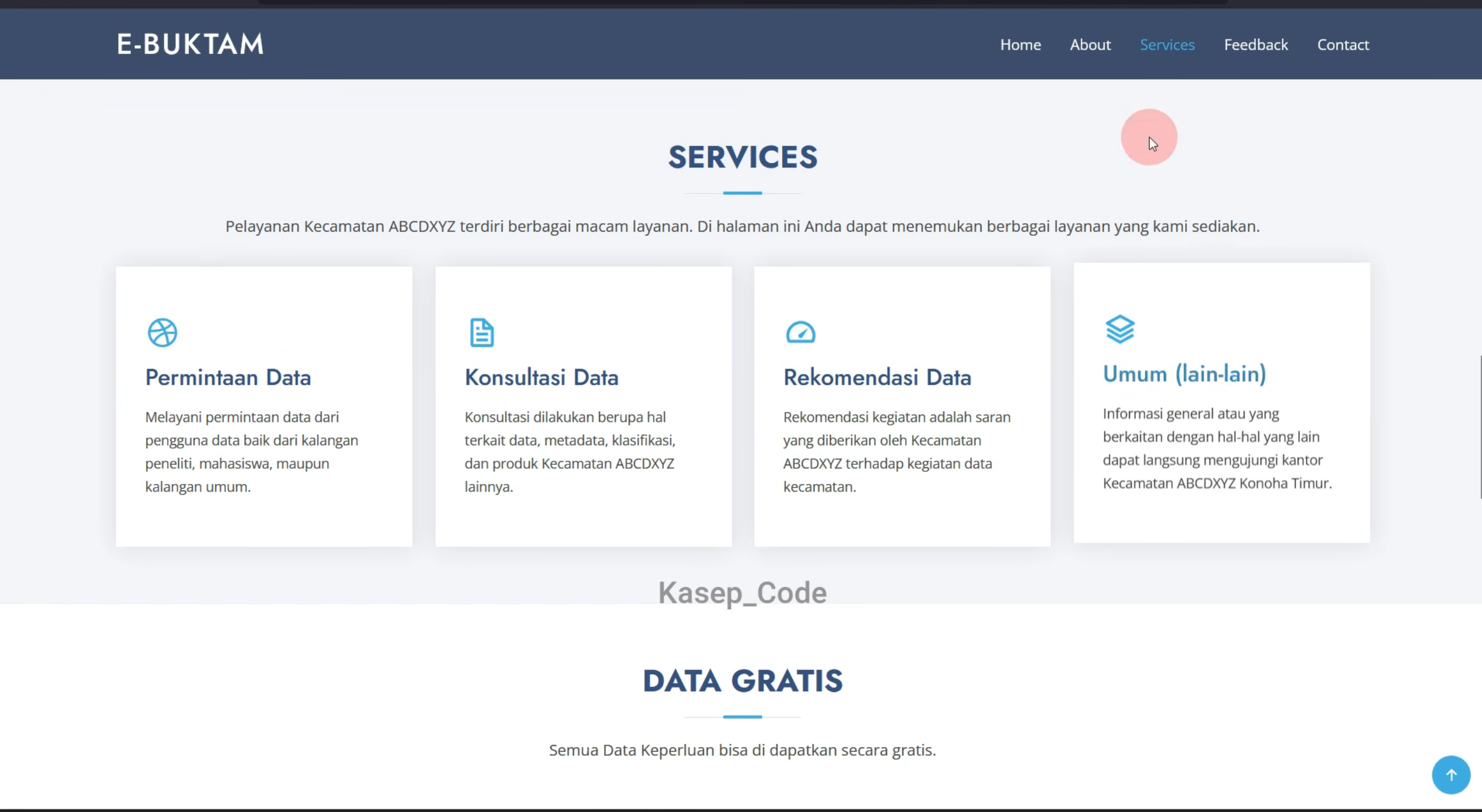
Task: Open the Permintaan Data heading link
Action: [x=228, y=377]
